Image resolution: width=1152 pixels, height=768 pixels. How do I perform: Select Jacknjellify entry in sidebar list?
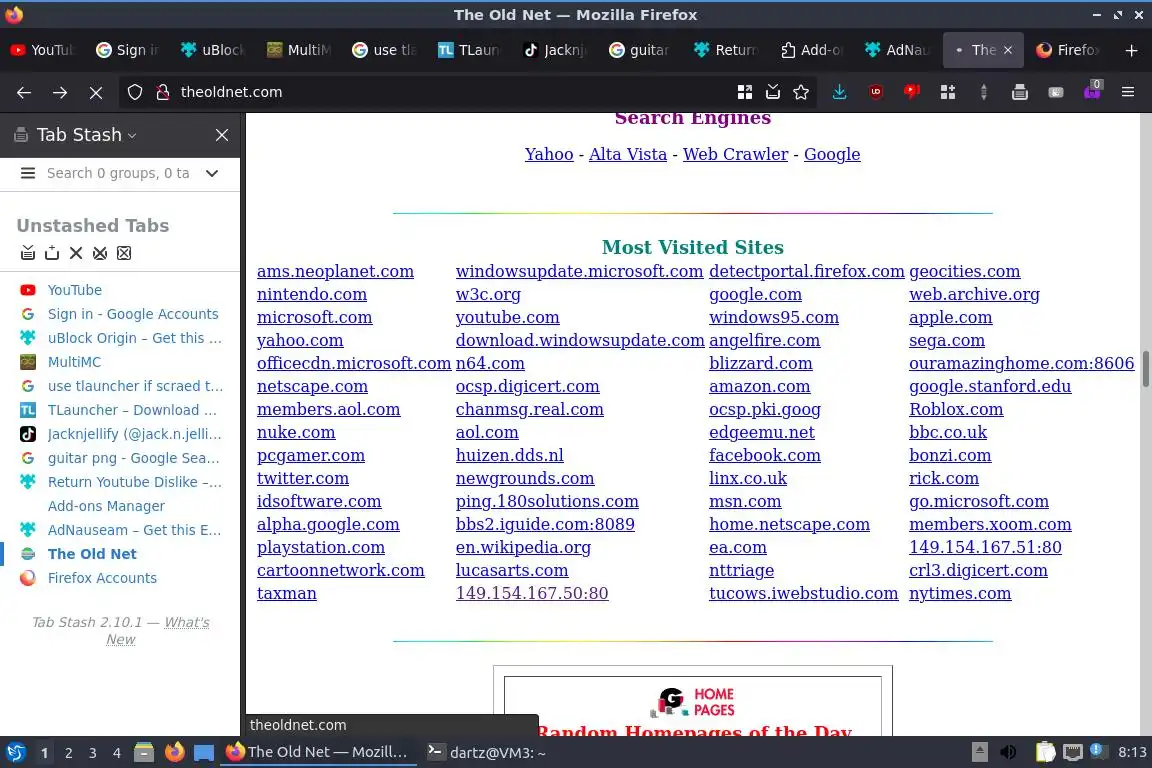tap(134, 434)
